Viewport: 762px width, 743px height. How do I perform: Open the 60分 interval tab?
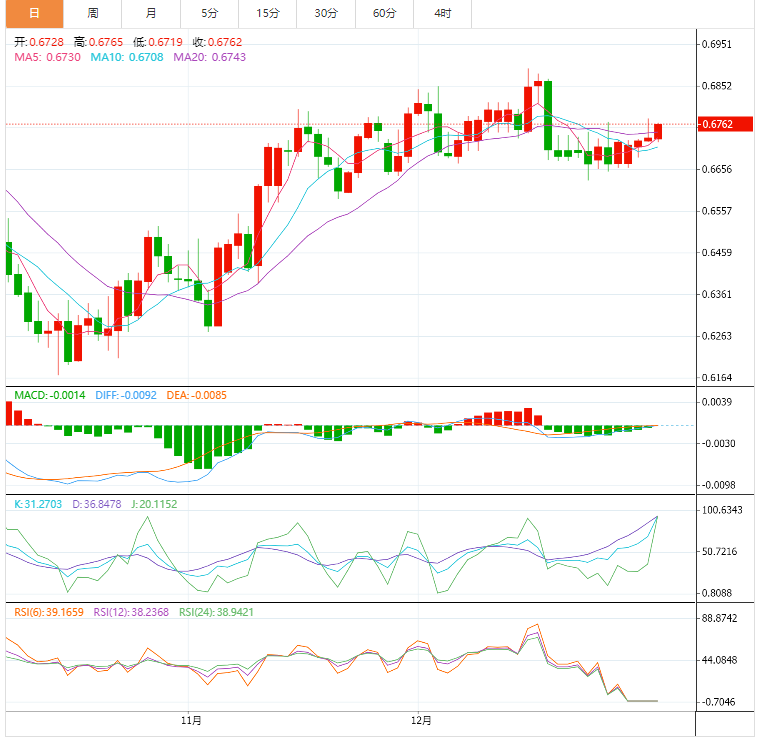(x=384, y=13)
